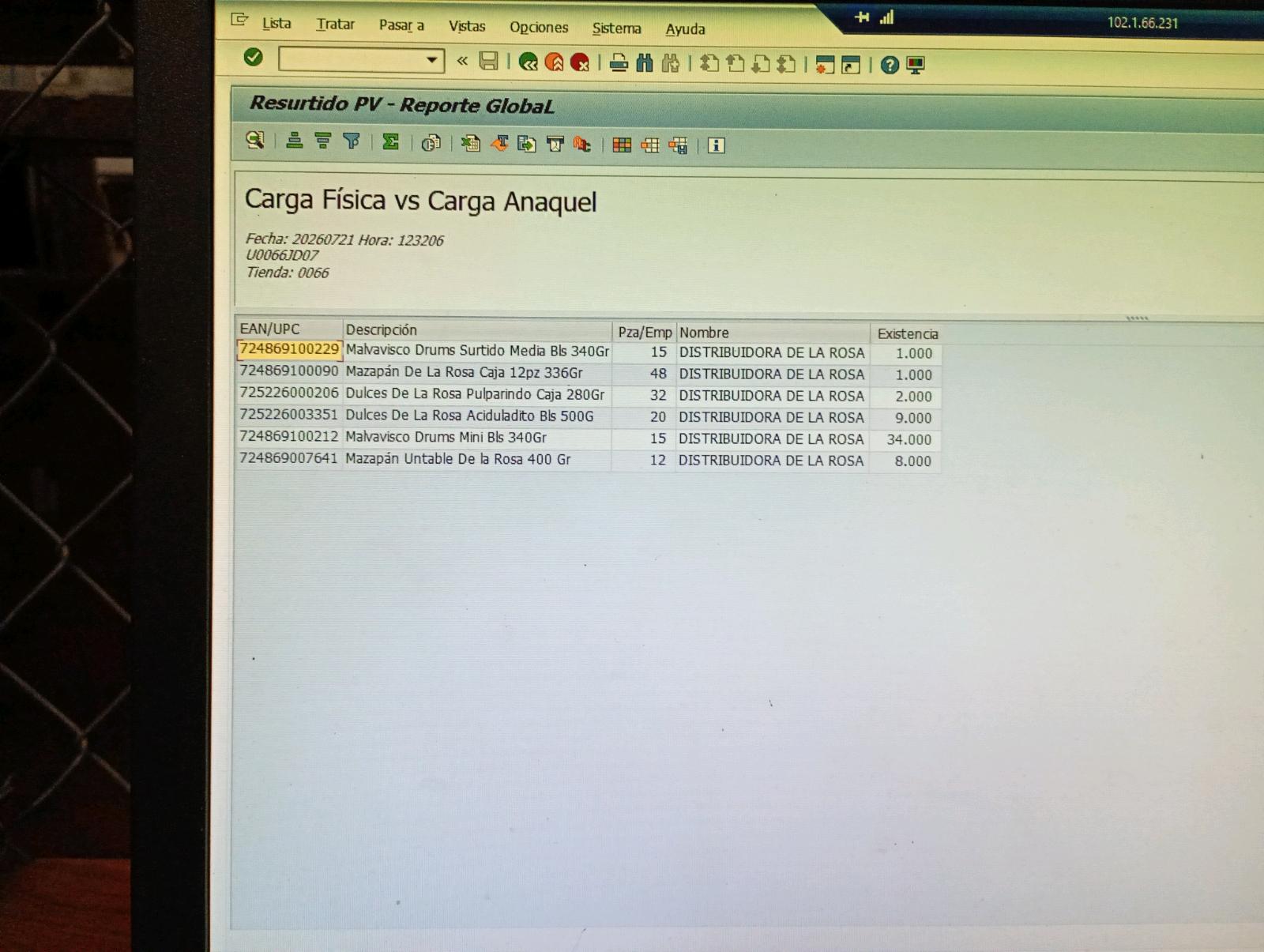
Task: Click the Select Layout icon
Action: [x=650, y=145]
